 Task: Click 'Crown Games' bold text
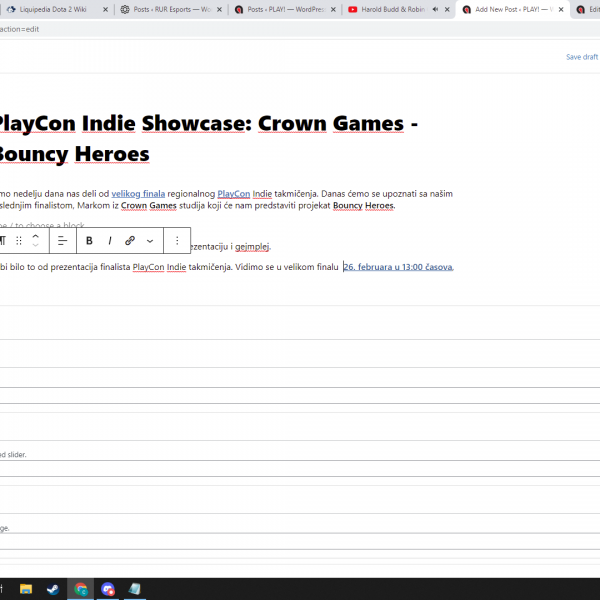[x=148, y=205]
